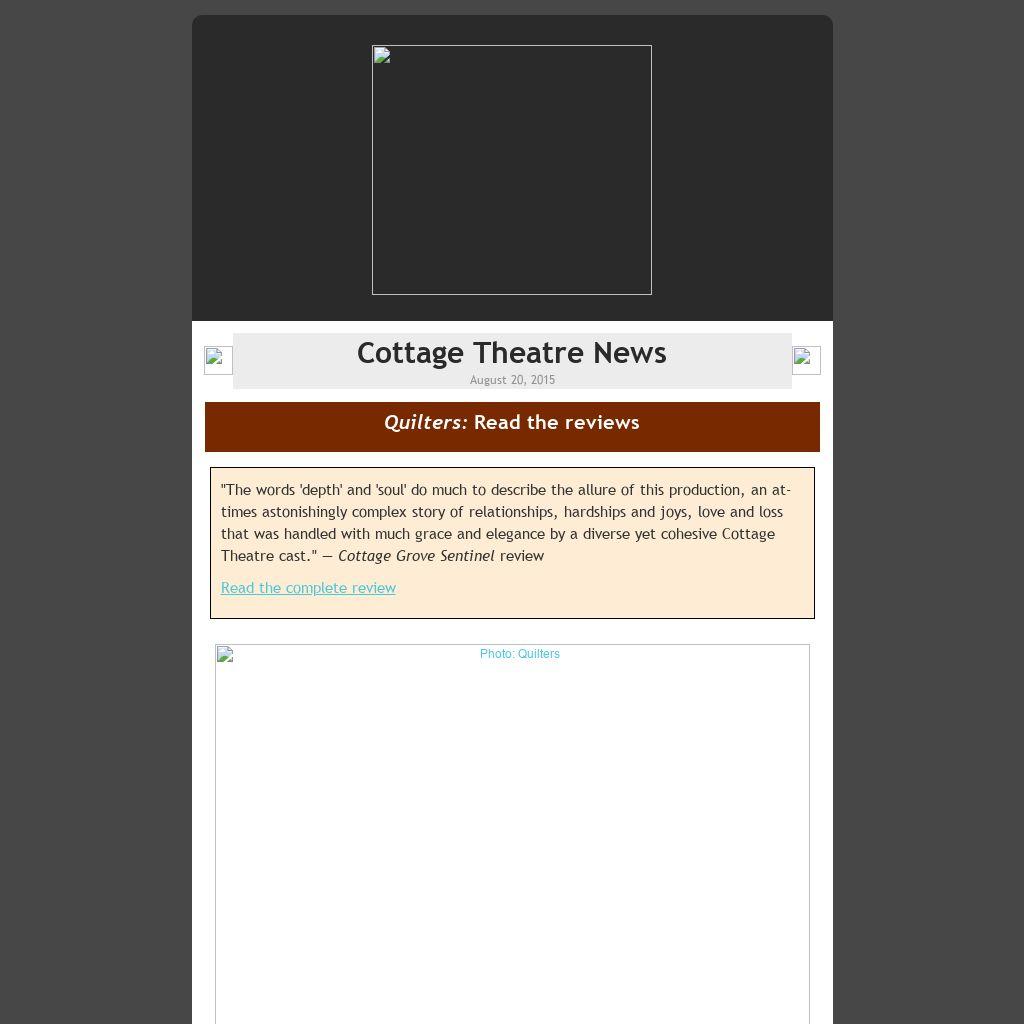Viewport: 1024px width, 1024px height.
Task: Click the dark header area right of logo
Action: (x=742, y=170)
